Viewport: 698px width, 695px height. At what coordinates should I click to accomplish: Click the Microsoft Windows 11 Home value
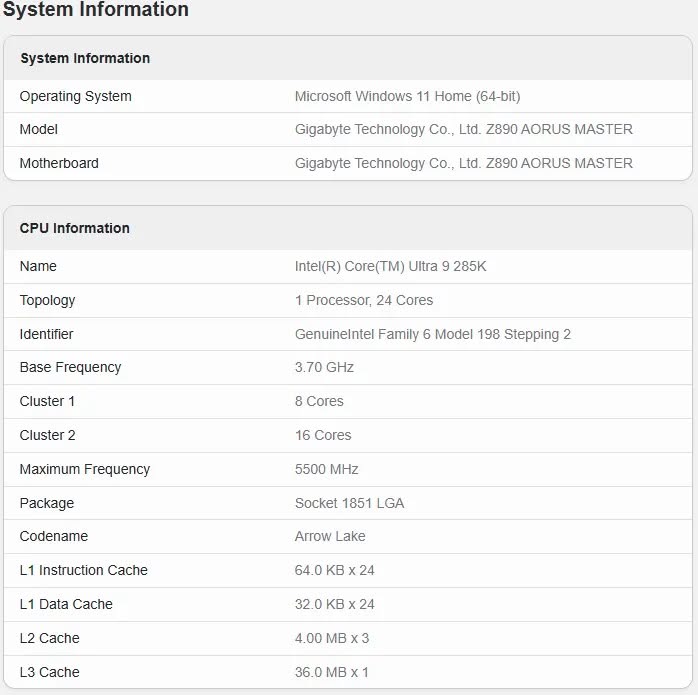pyautogui.click(x=407, y=97)
